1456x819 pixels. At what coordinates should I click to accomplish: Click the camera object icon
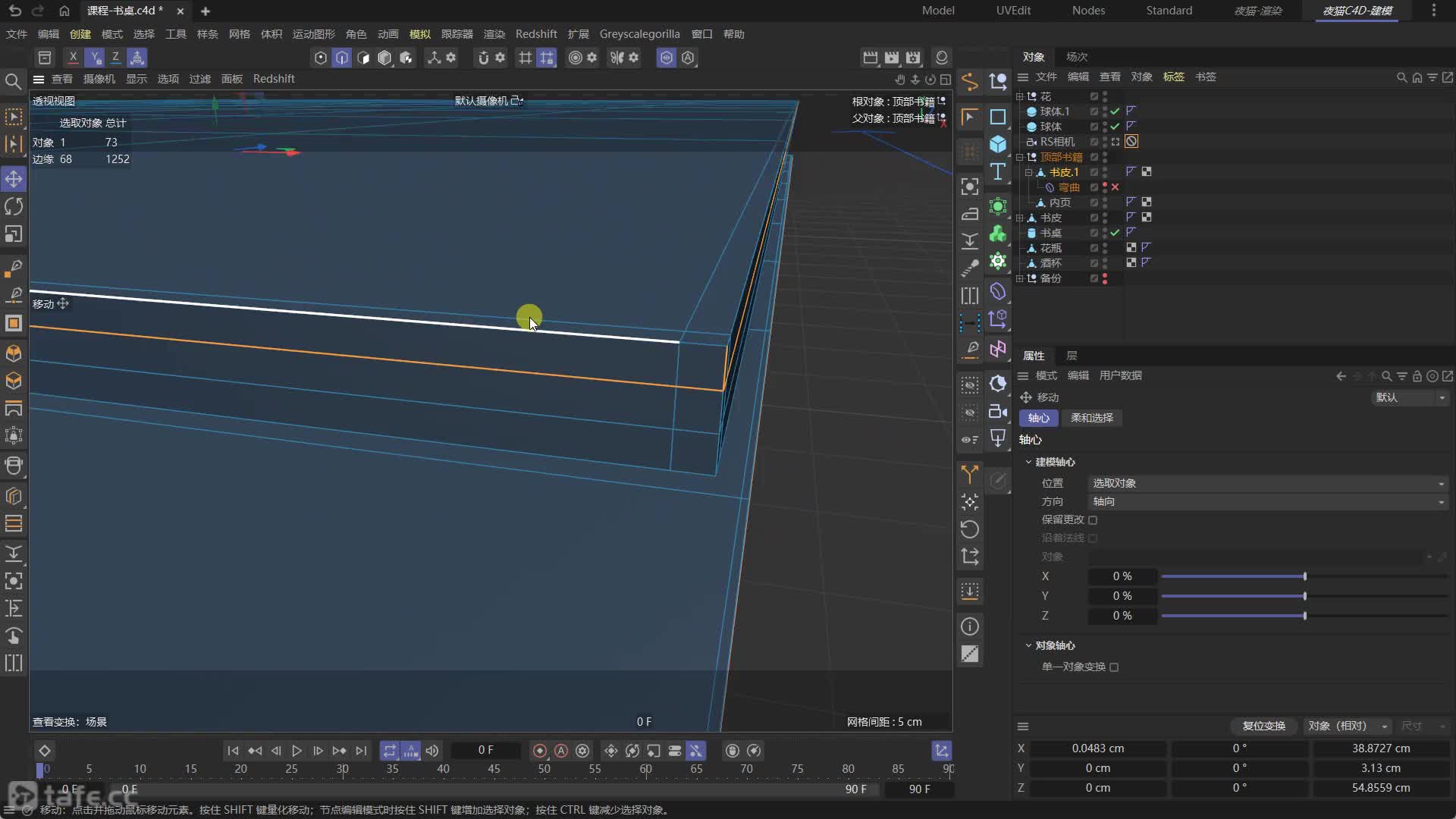click(x=998, y=411)
